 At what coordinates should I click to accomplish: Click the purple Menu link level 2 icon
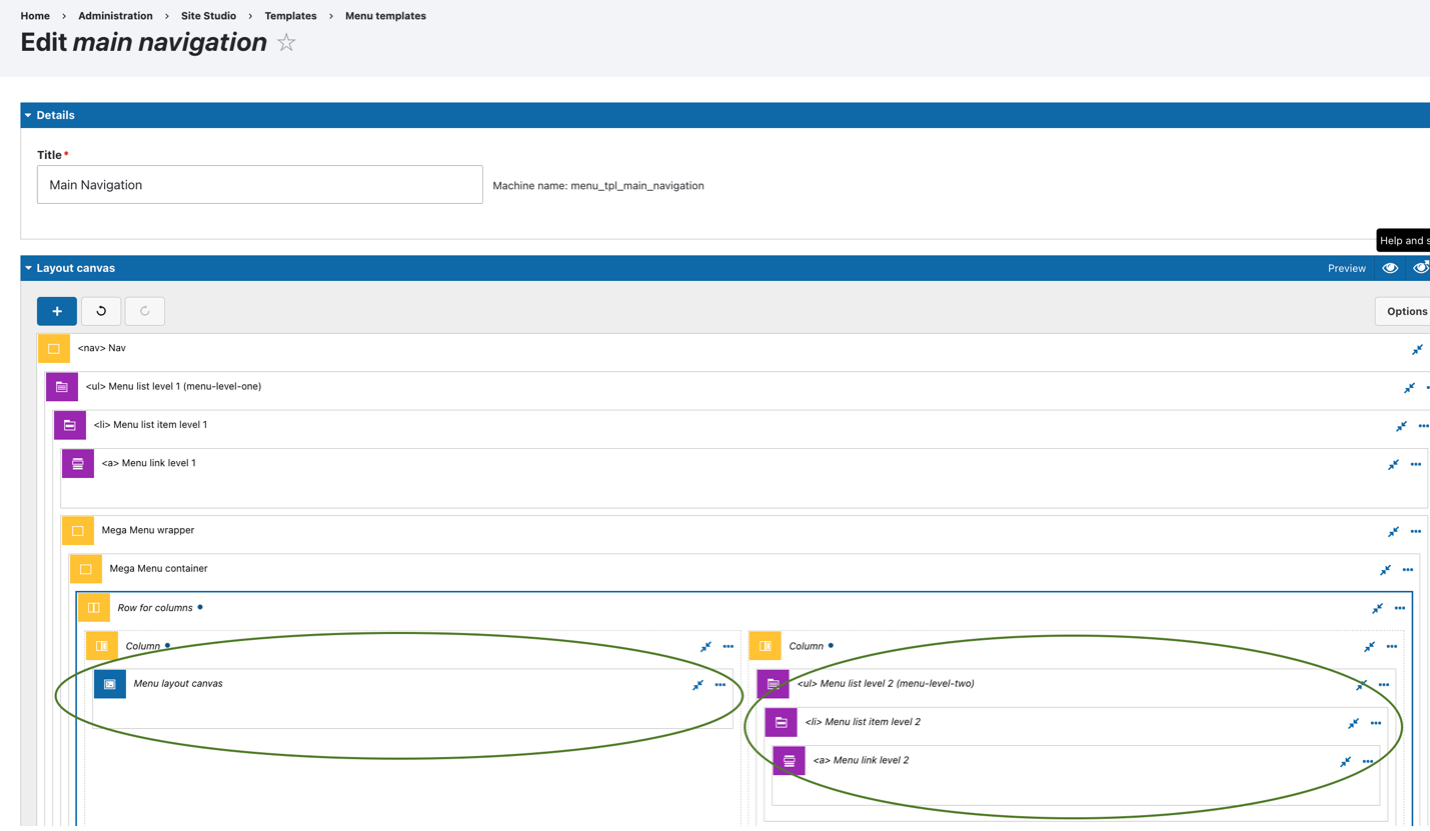789,761
